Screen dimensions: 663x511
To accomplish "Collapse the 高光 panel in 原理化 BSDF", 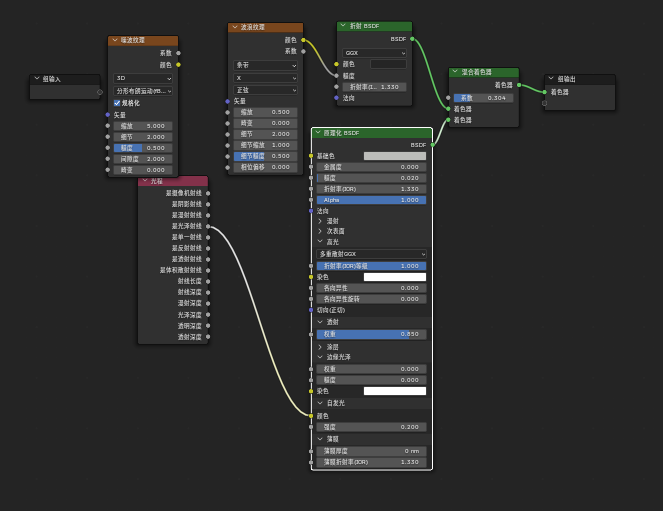I will 320,241.
